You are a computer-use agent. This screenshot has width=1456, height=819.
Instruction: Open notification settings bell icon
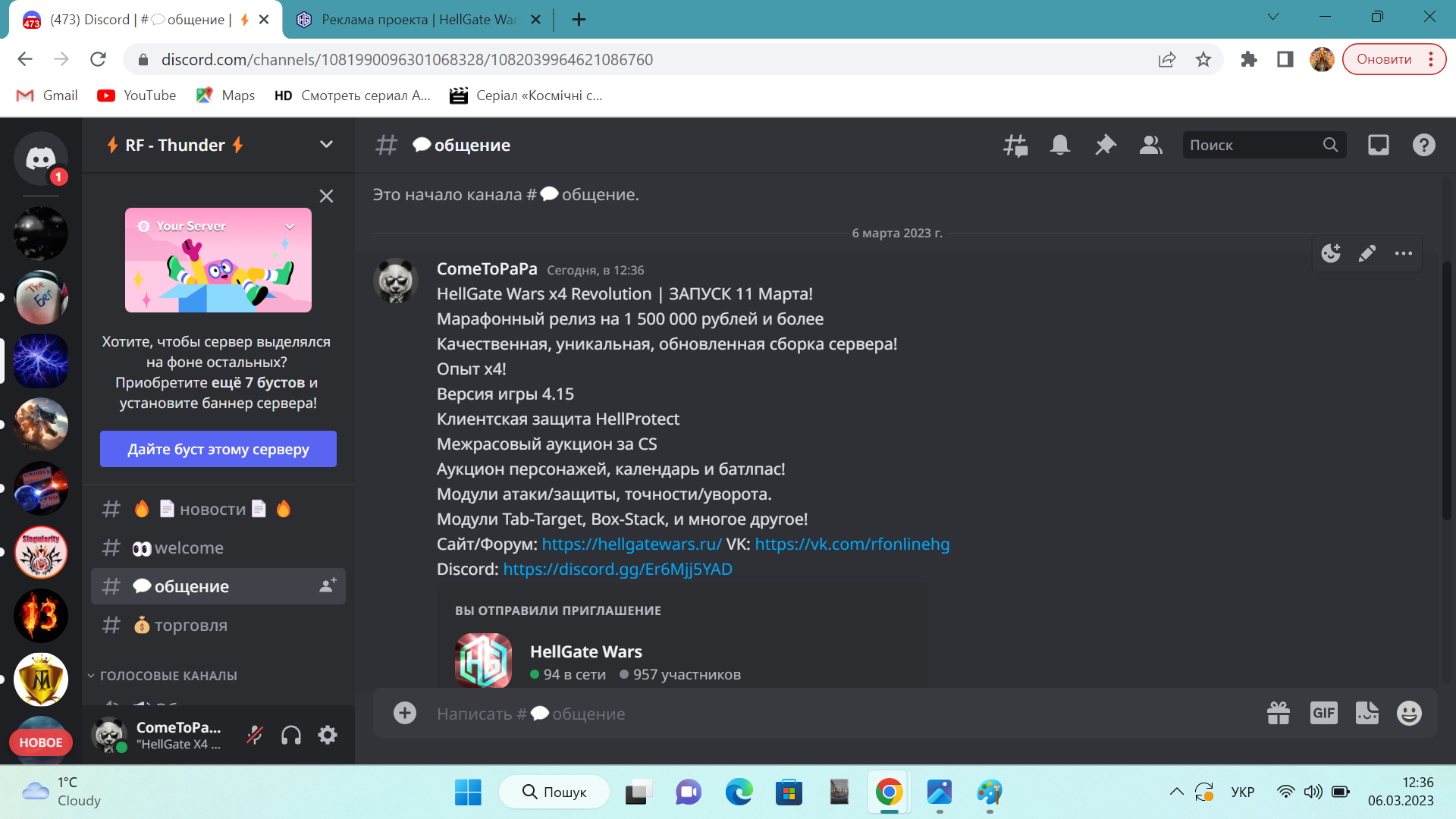point(1060,145)
